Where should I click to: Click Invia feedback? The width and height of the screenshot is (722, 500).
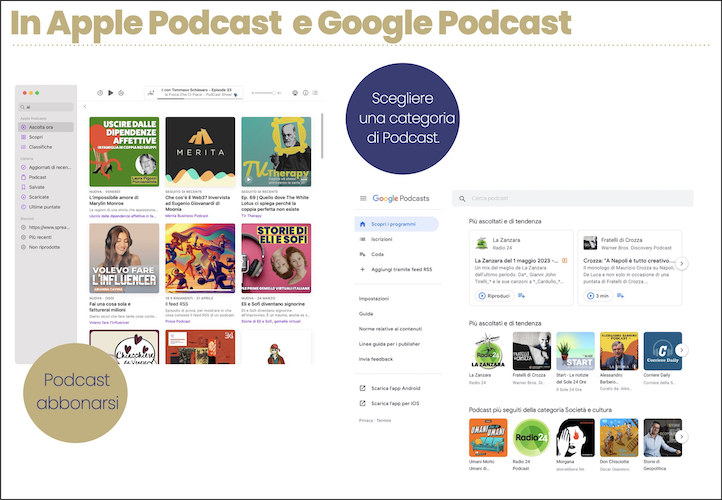tap(376, 359)
